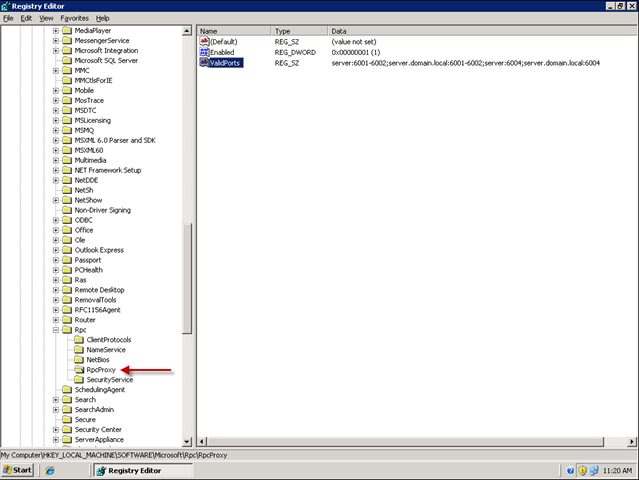Open the View menu

coord(46,18)
